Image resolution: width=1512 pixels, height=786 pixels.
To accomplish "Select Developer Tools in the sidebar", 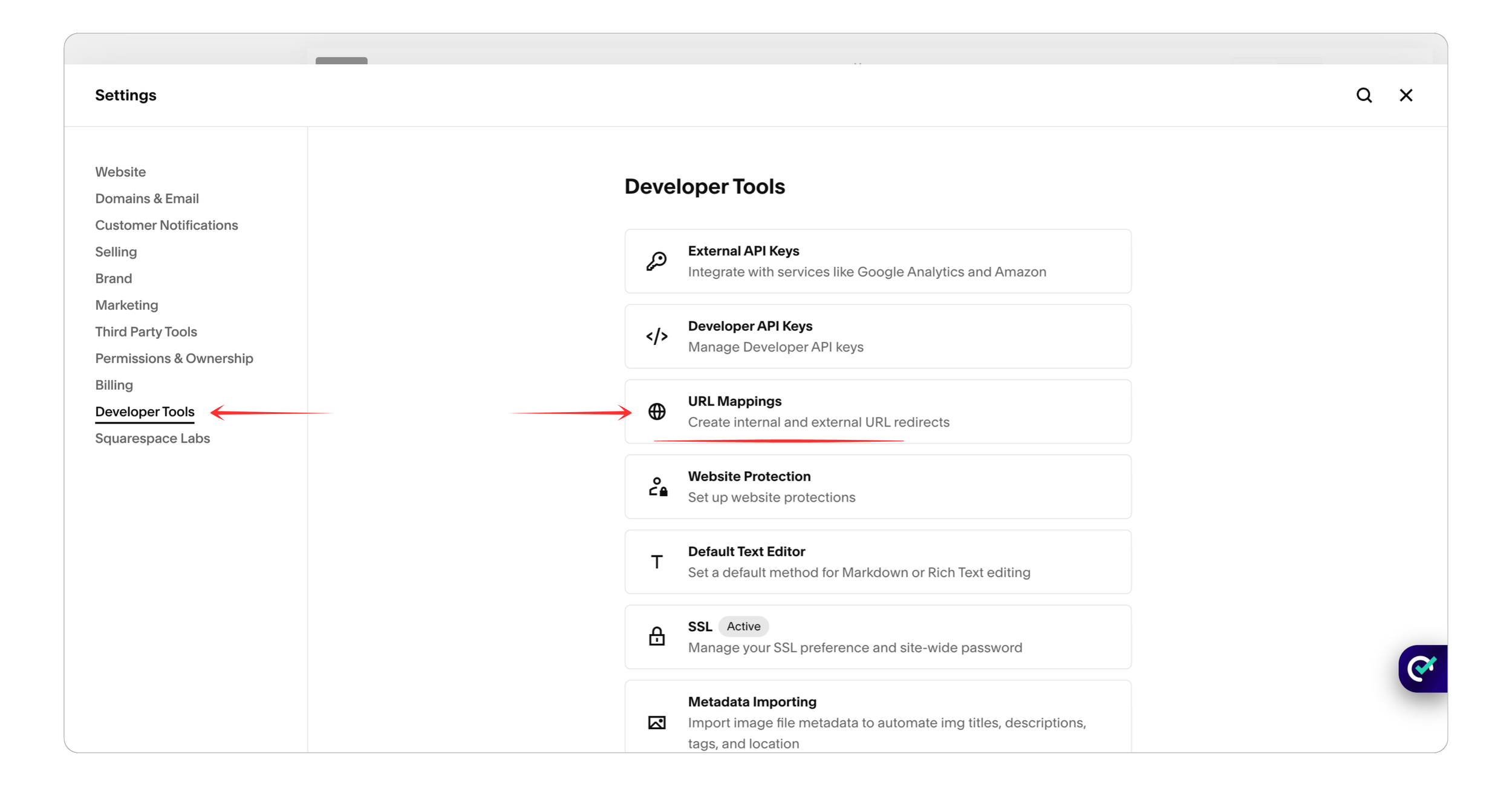I will point(145,411).
